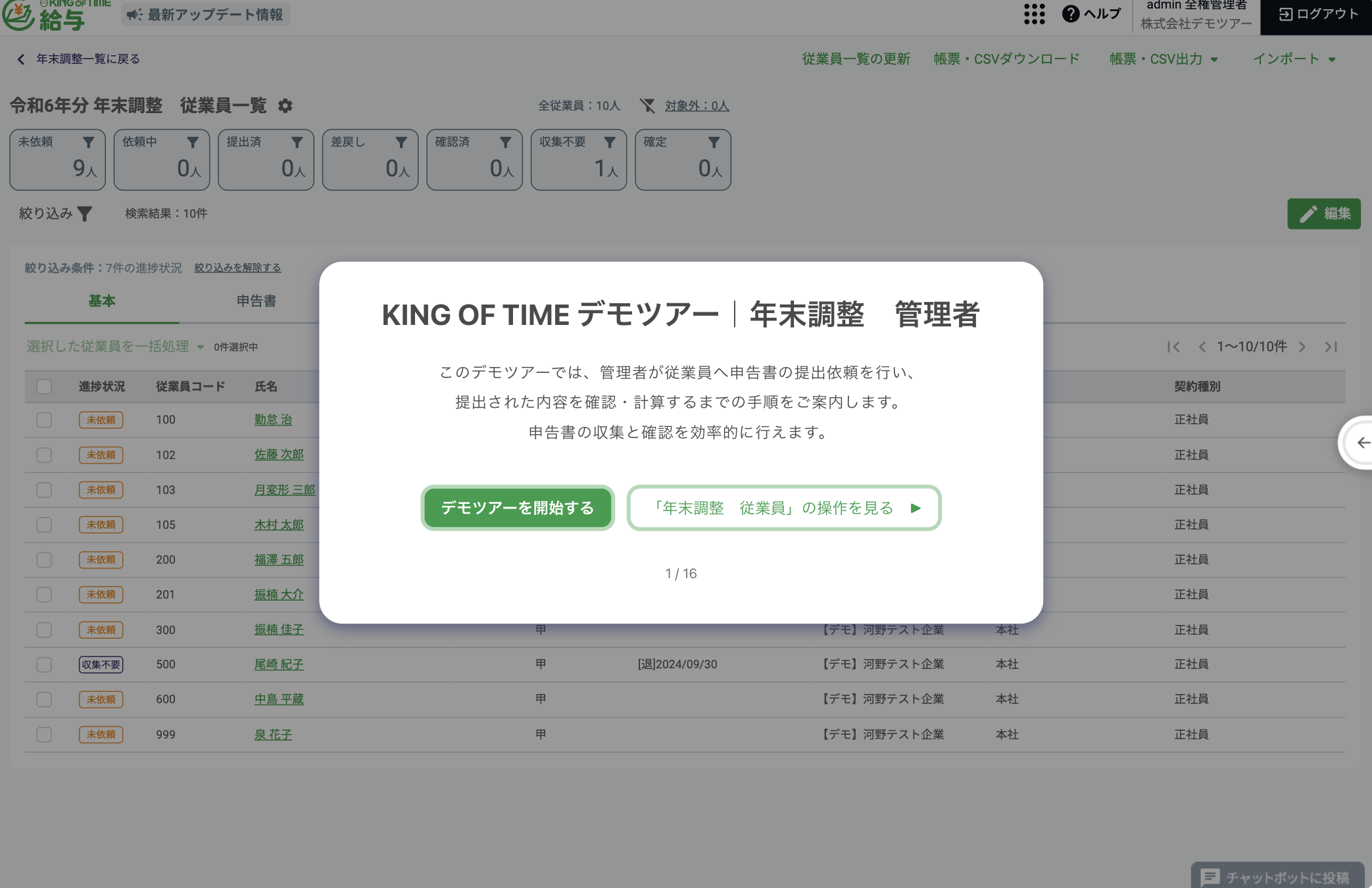1372x888 pixels.
Task: Click the 依頼中 status filter funnel
Action: coord(193,142)
